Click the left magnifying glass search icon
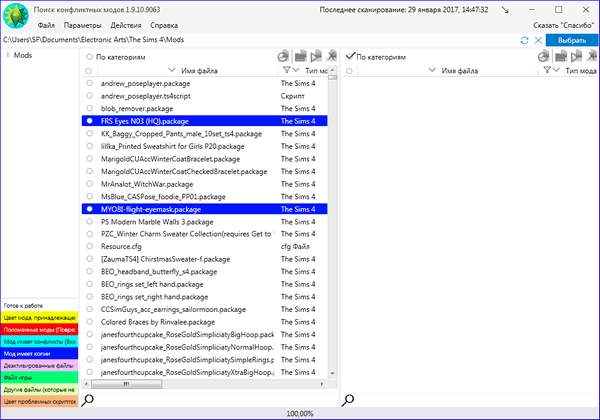This screenshot has height=420, width=600. pyautogui.click(x=88, y=400)
